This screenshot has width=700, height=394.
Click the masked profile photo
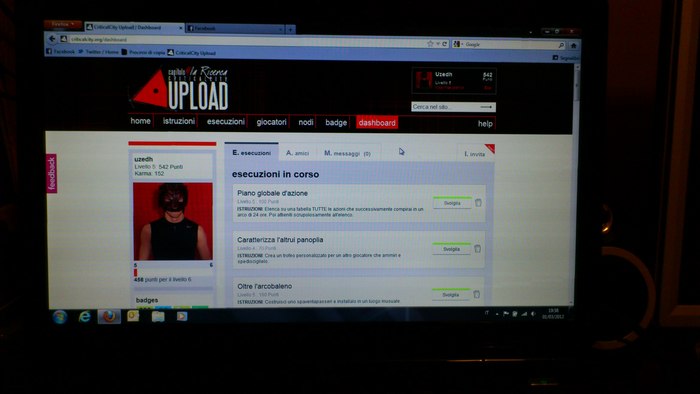pos(173,221)
